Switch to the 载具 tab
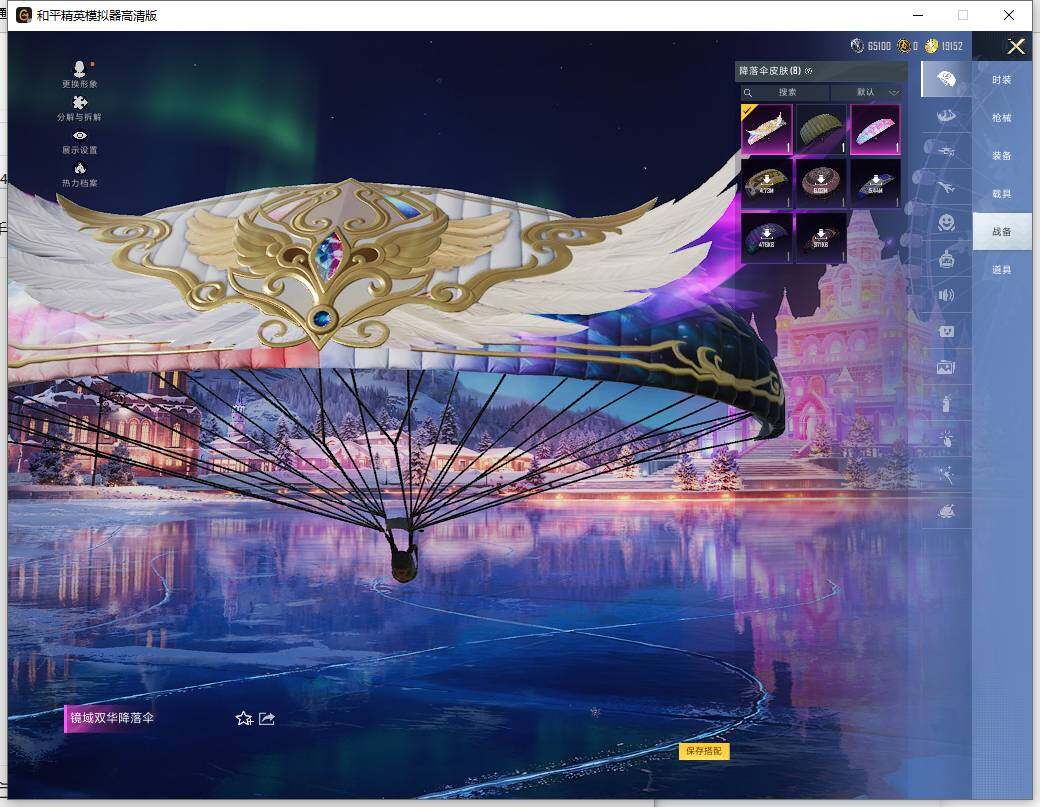This screenshot has height=807, width=1040. pyautogui.click(x=1002, y=194)
